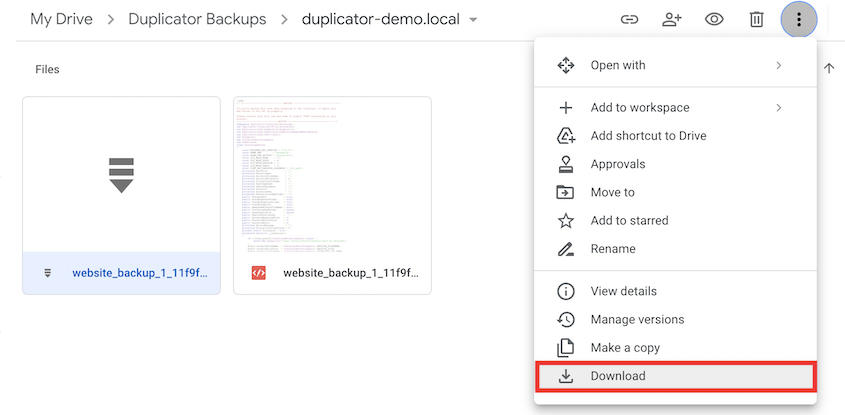Viewport: 845px width, 415px height.
Task: Click the Share add-person icon
Action: (671, 20)
